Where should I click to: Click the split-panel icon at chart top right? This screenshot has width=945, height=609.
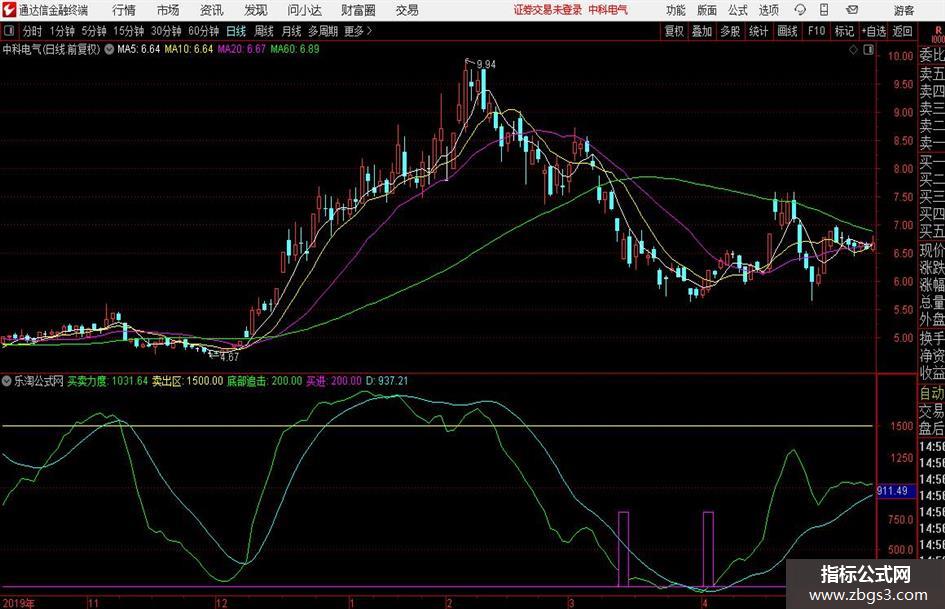point(868,50)
